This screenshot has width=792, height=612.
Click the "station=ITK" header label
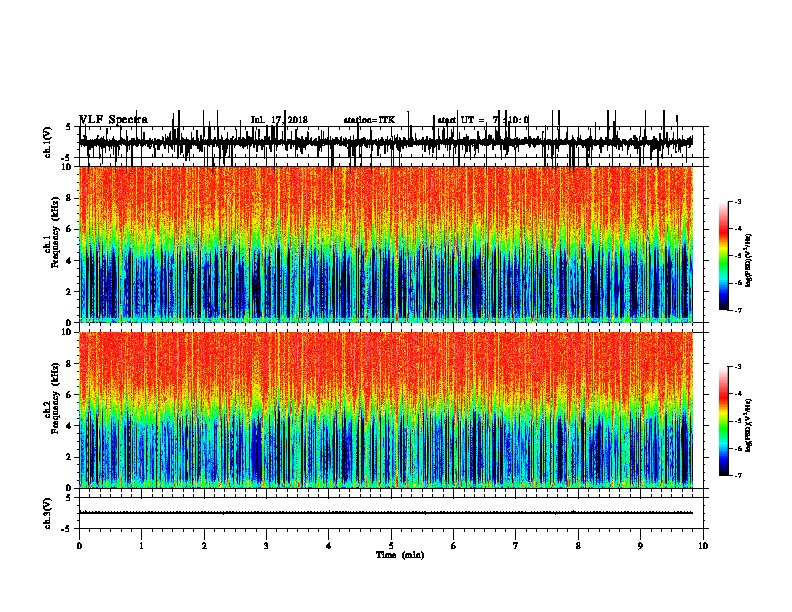370,120
